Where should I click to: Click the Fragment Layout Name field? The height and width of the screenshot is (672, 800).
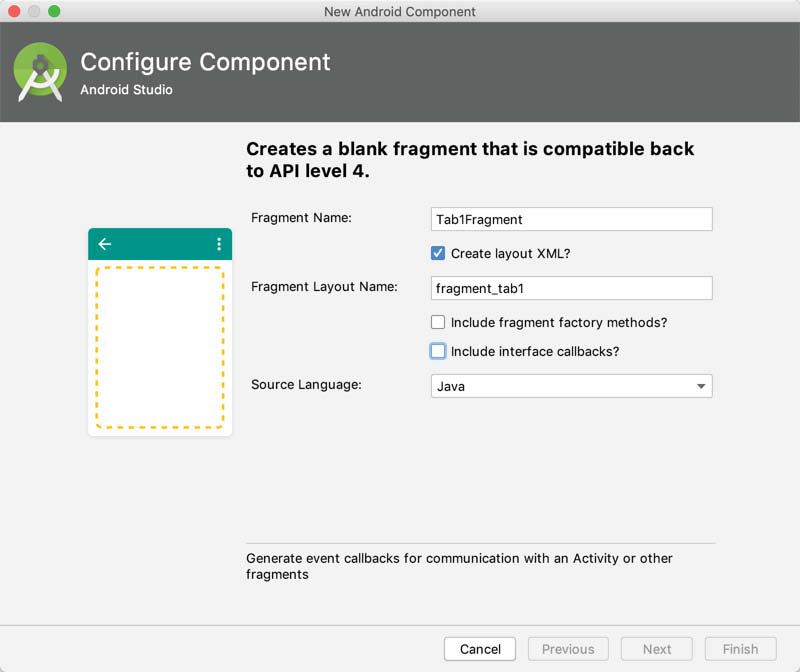[571, 288]
